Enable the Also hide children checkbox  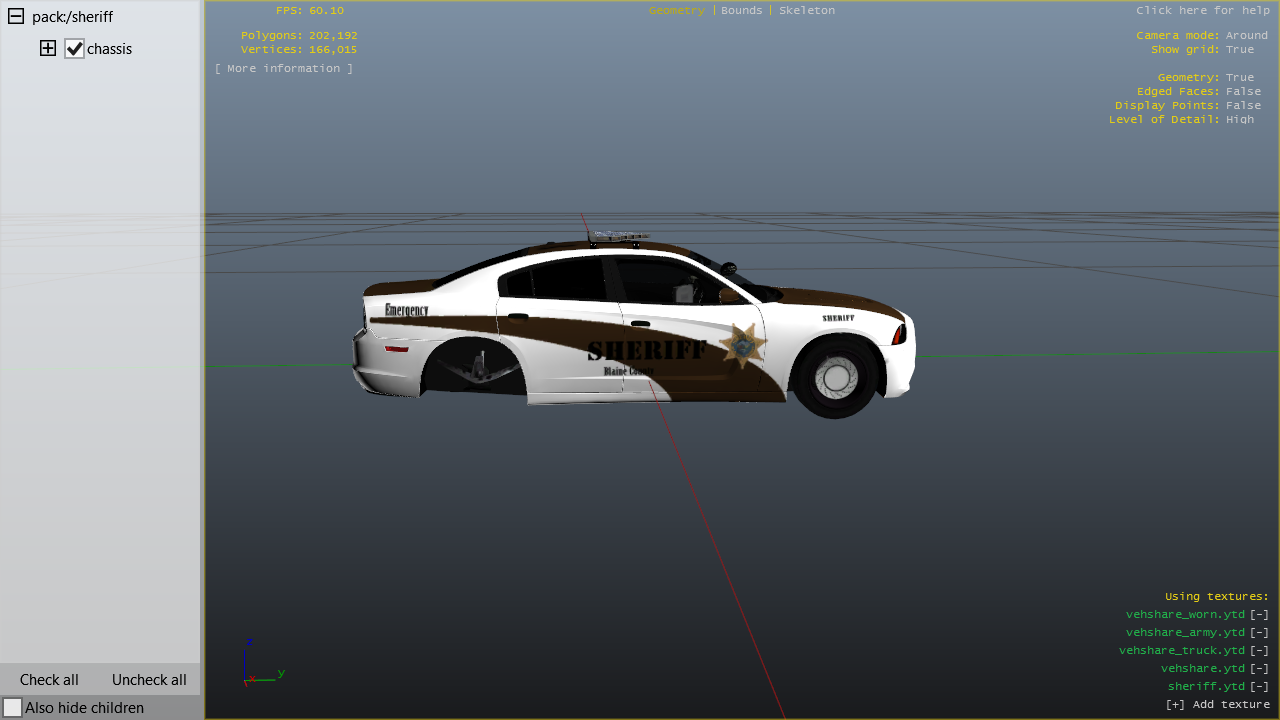[12, 707]
